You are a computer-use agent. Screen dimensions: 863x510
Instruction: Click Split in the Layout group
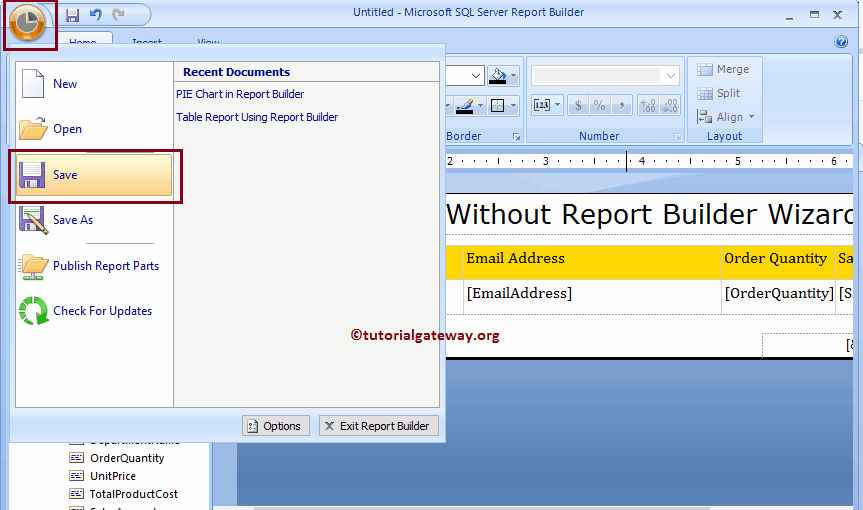(719, 93)
